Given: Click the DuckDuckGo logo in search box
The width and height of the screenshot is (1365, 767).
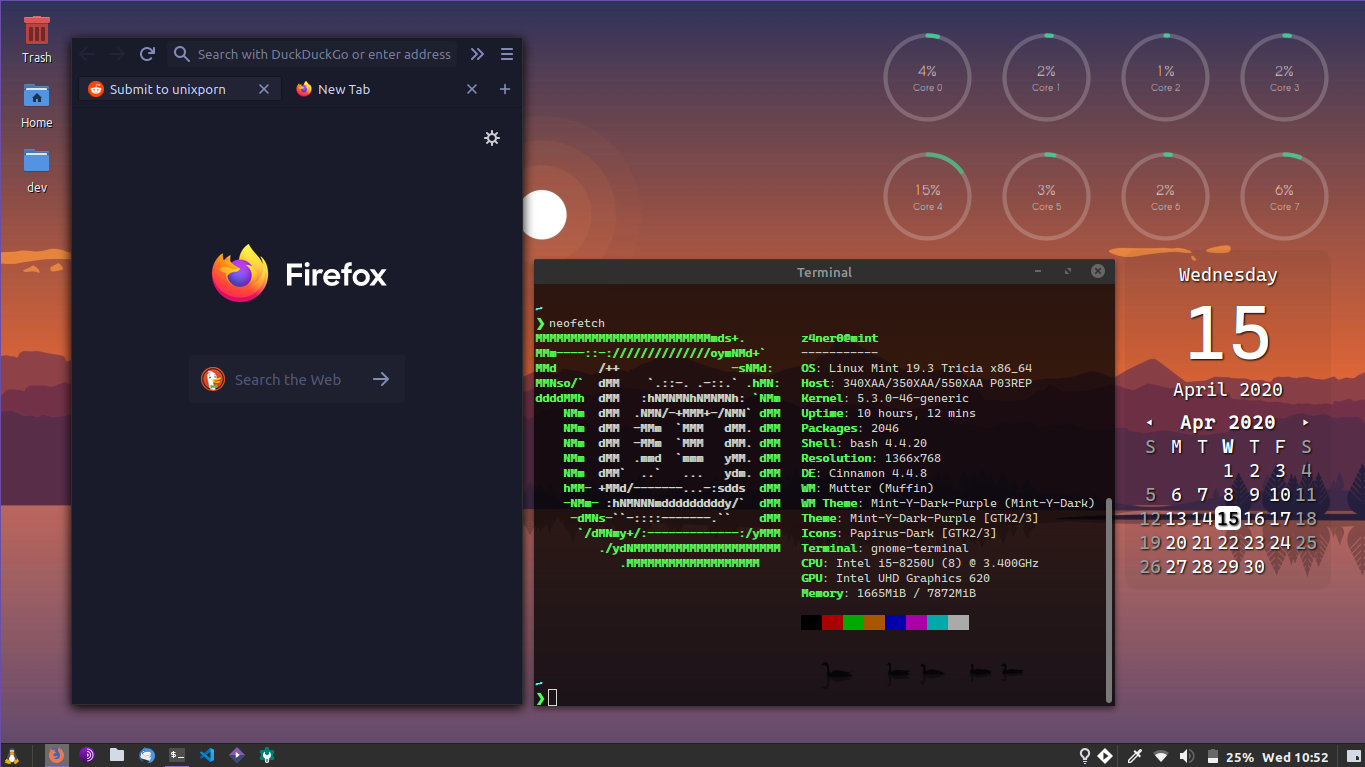Looking at the screenshot, I should pos(212,379).
